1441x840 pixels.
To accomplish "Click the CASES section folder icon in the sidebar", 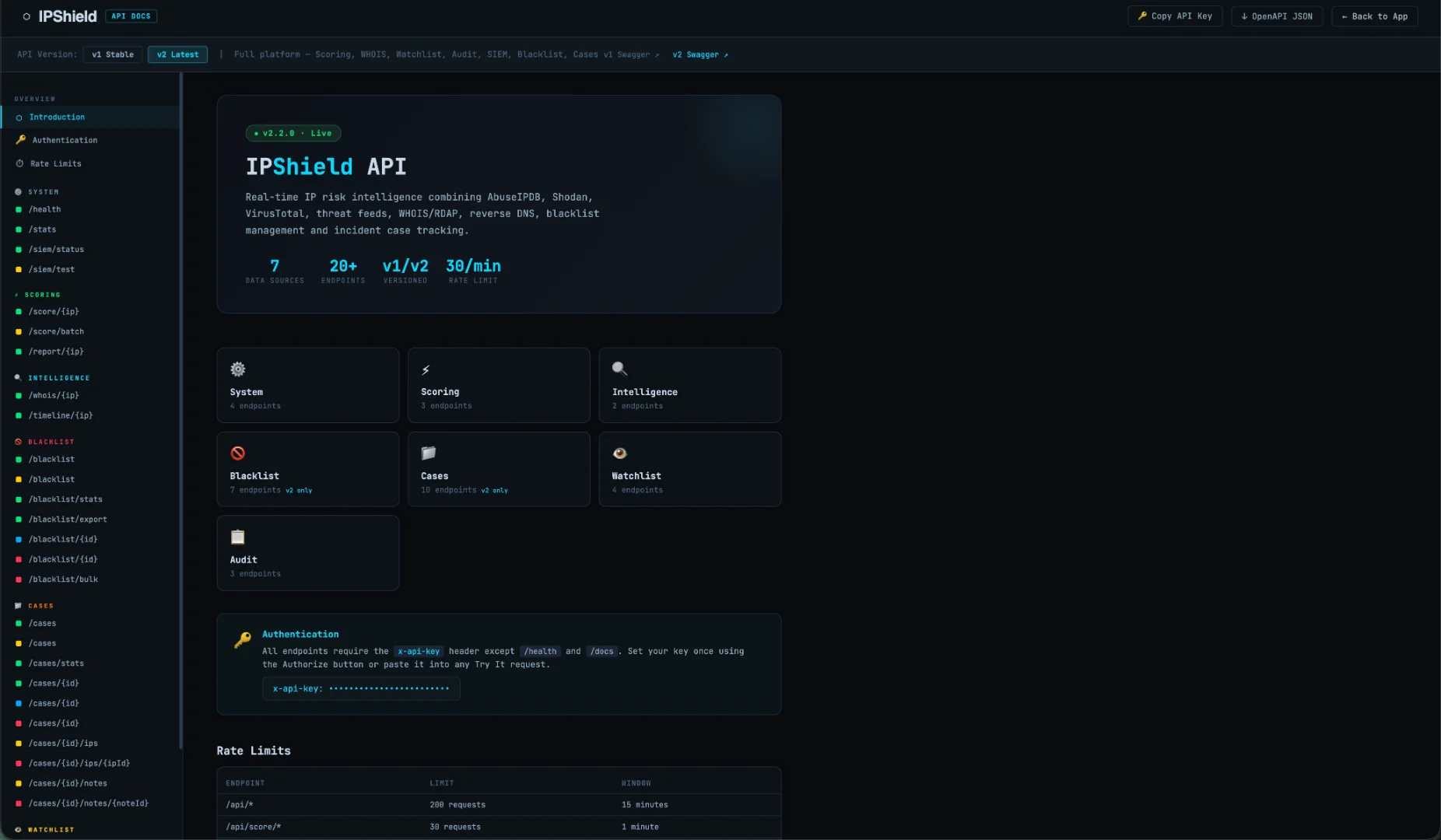I will point(18,605).
